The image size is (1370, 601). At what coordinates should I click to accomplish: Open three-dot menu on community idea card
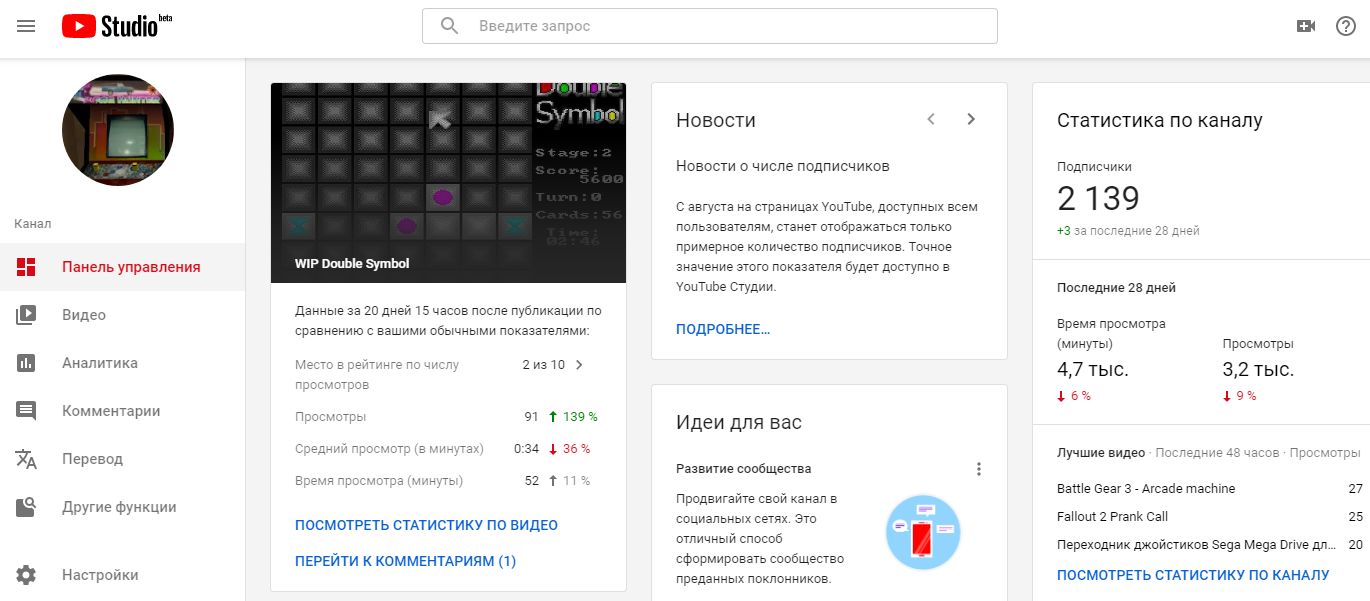[979, 469]
